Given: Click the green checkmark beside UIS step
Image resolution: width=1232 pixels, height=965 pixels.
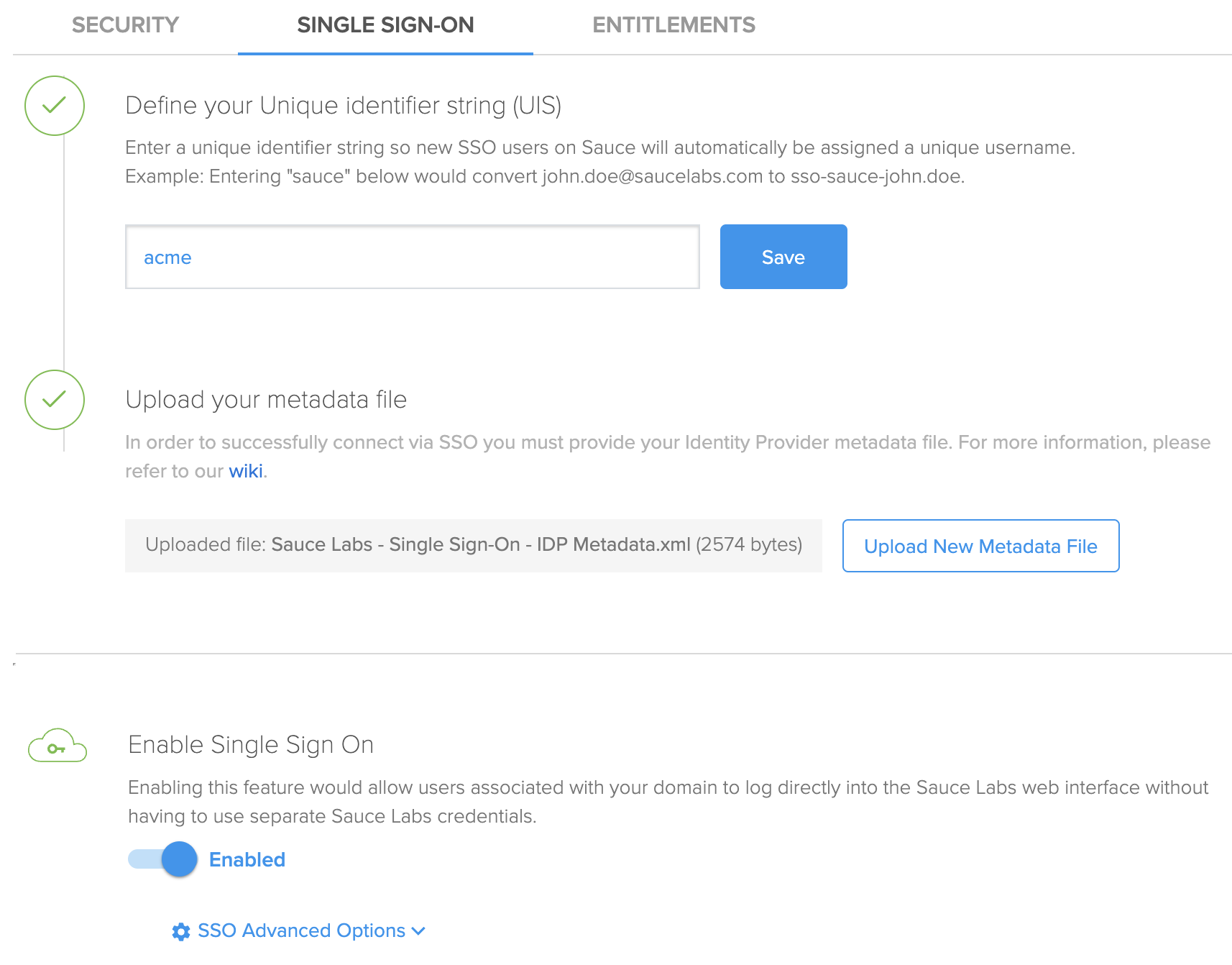Looking at the screenshot, I should pyautogui.click(x=54, y=105).
